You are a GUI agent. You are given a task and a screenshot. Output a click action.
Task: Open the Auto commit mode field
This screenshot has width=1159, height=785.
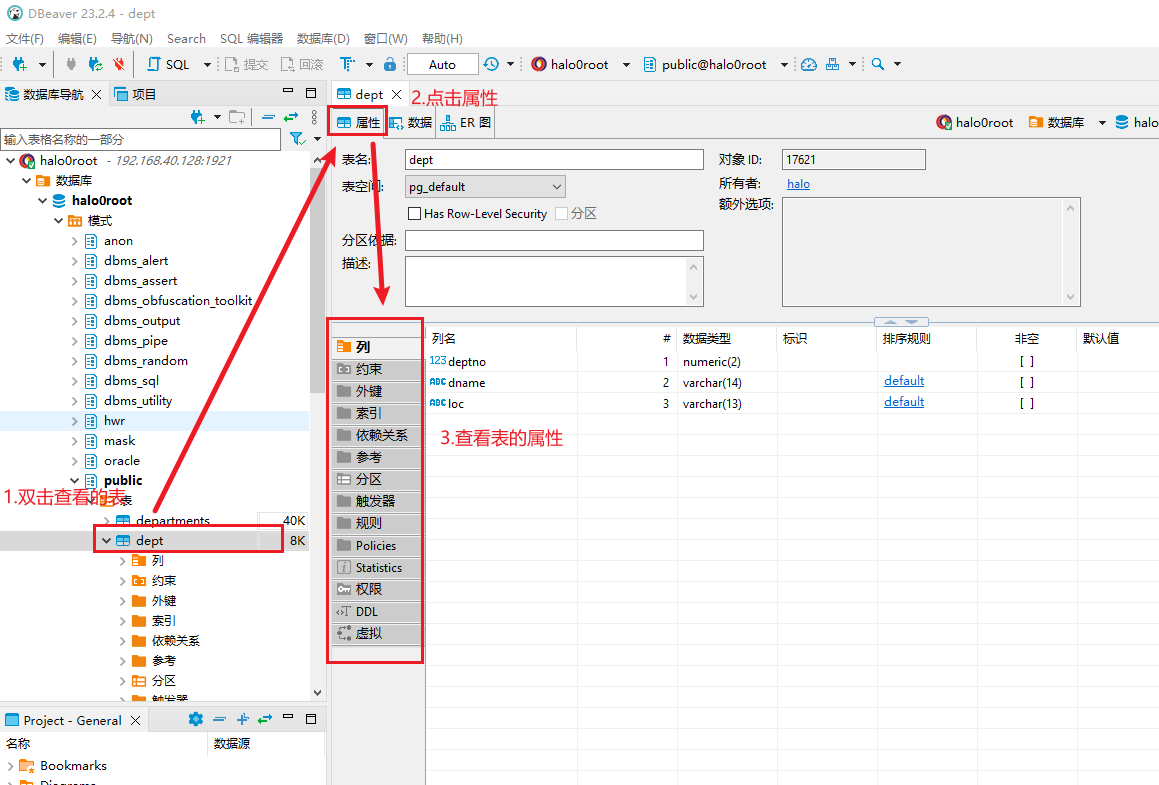[442, 64]
